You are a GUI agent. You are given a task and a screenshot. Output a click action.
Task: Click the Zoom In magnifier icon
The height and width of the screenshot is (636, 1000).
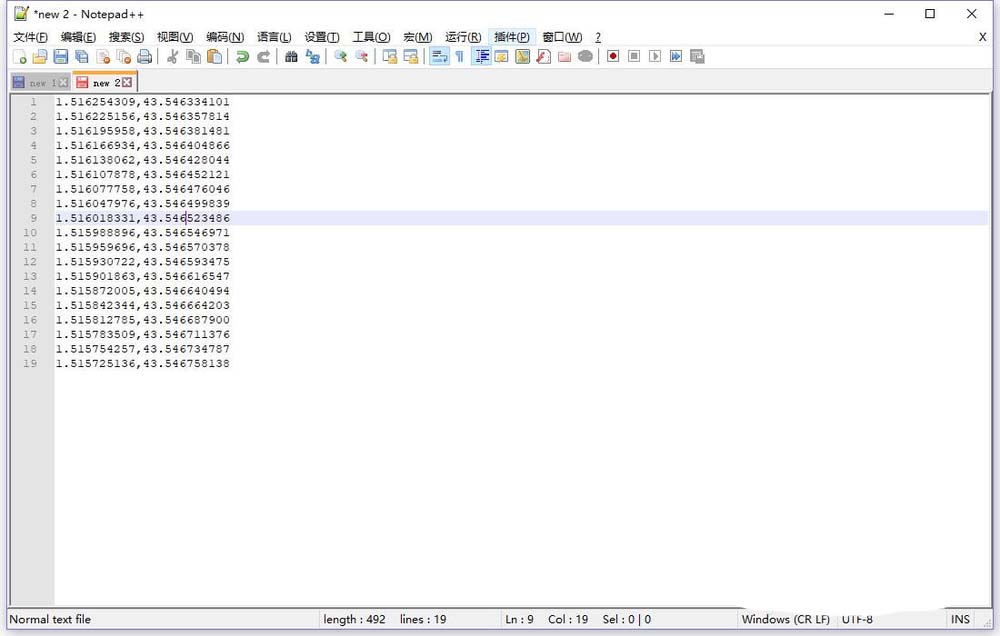pyautogui.click(x=341, y=57)
